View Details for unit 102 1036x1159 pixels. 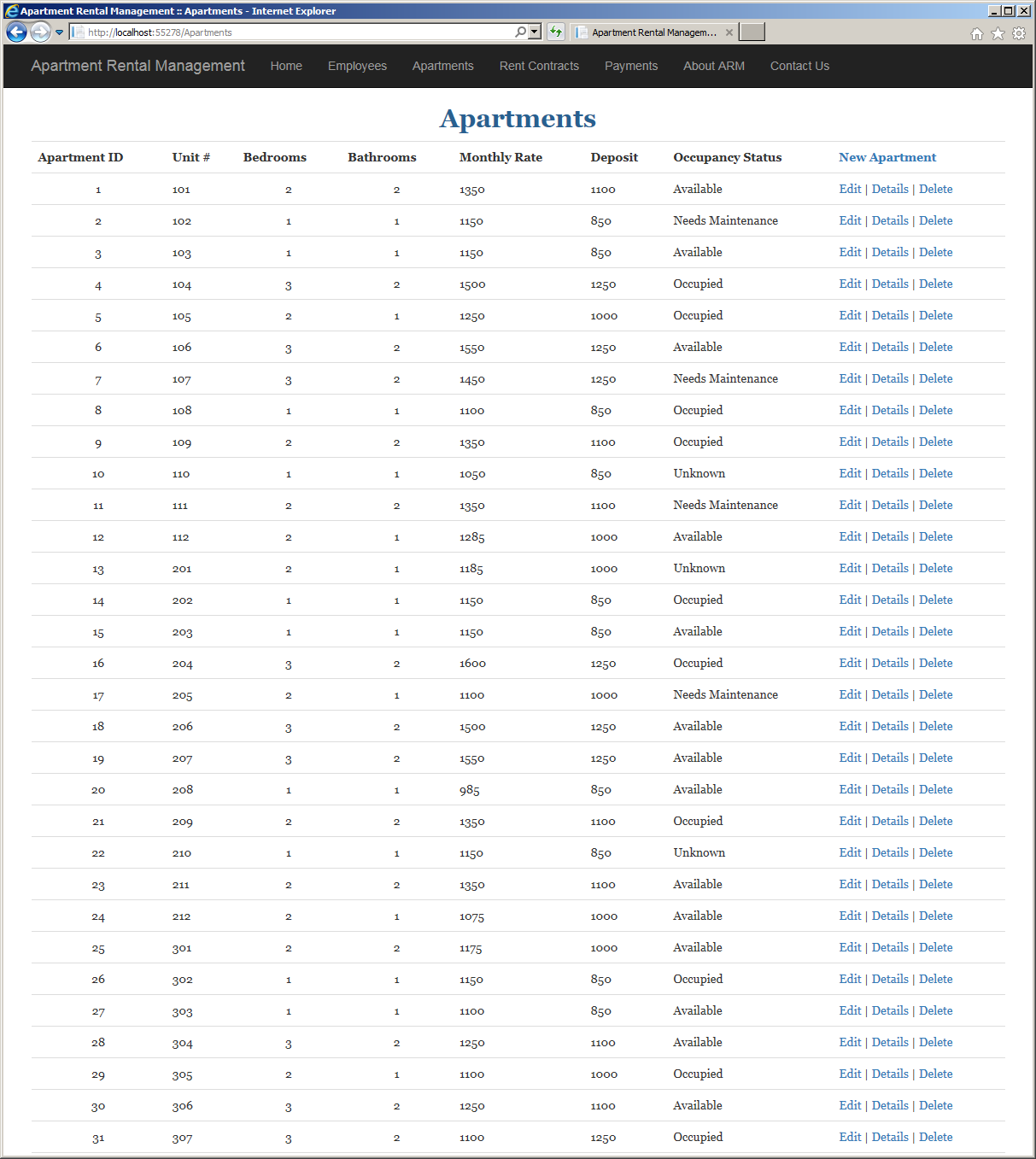click(x=890, y=220)
